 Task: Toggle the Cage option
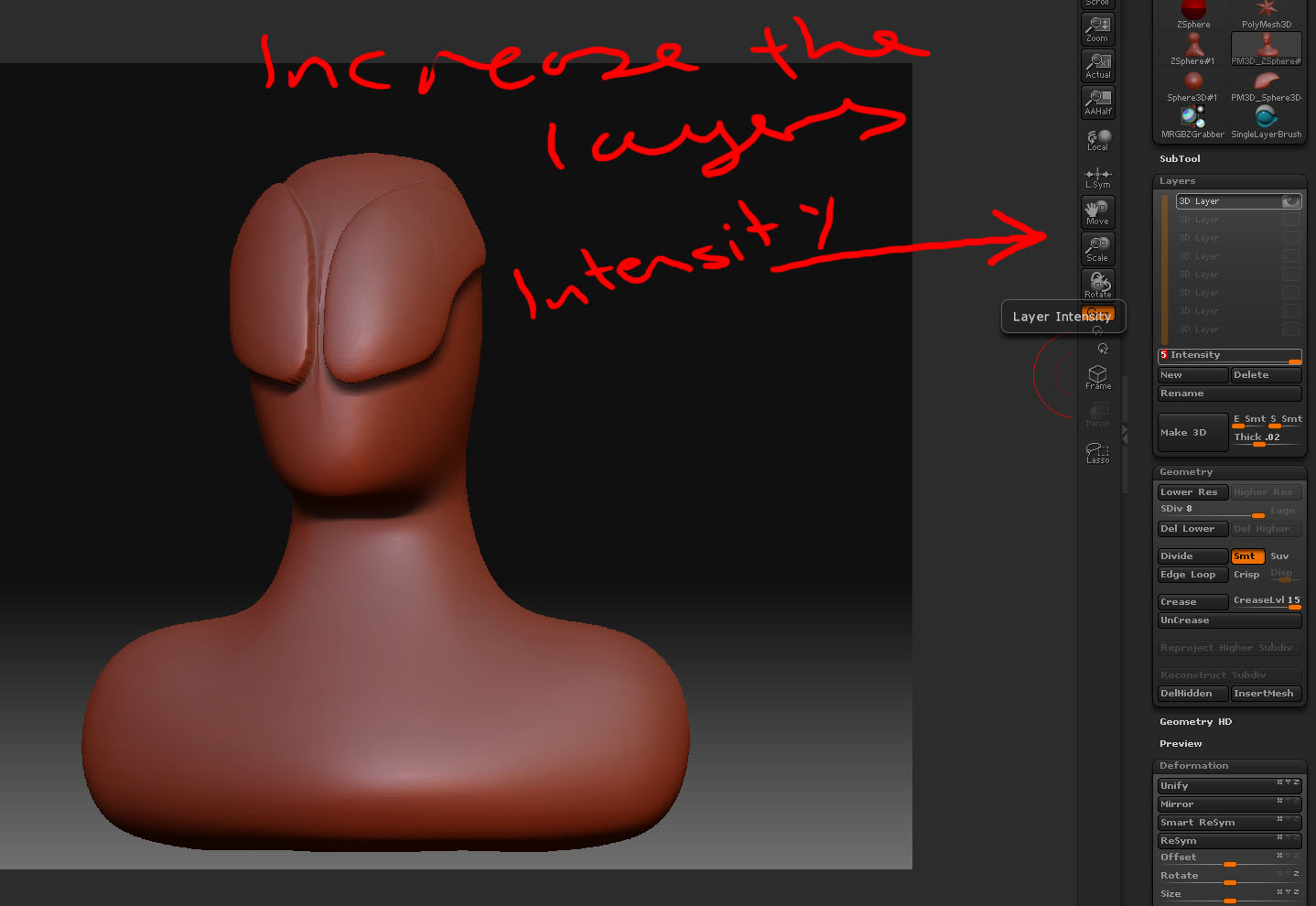pyautogui.click(x=1283, y=511)
